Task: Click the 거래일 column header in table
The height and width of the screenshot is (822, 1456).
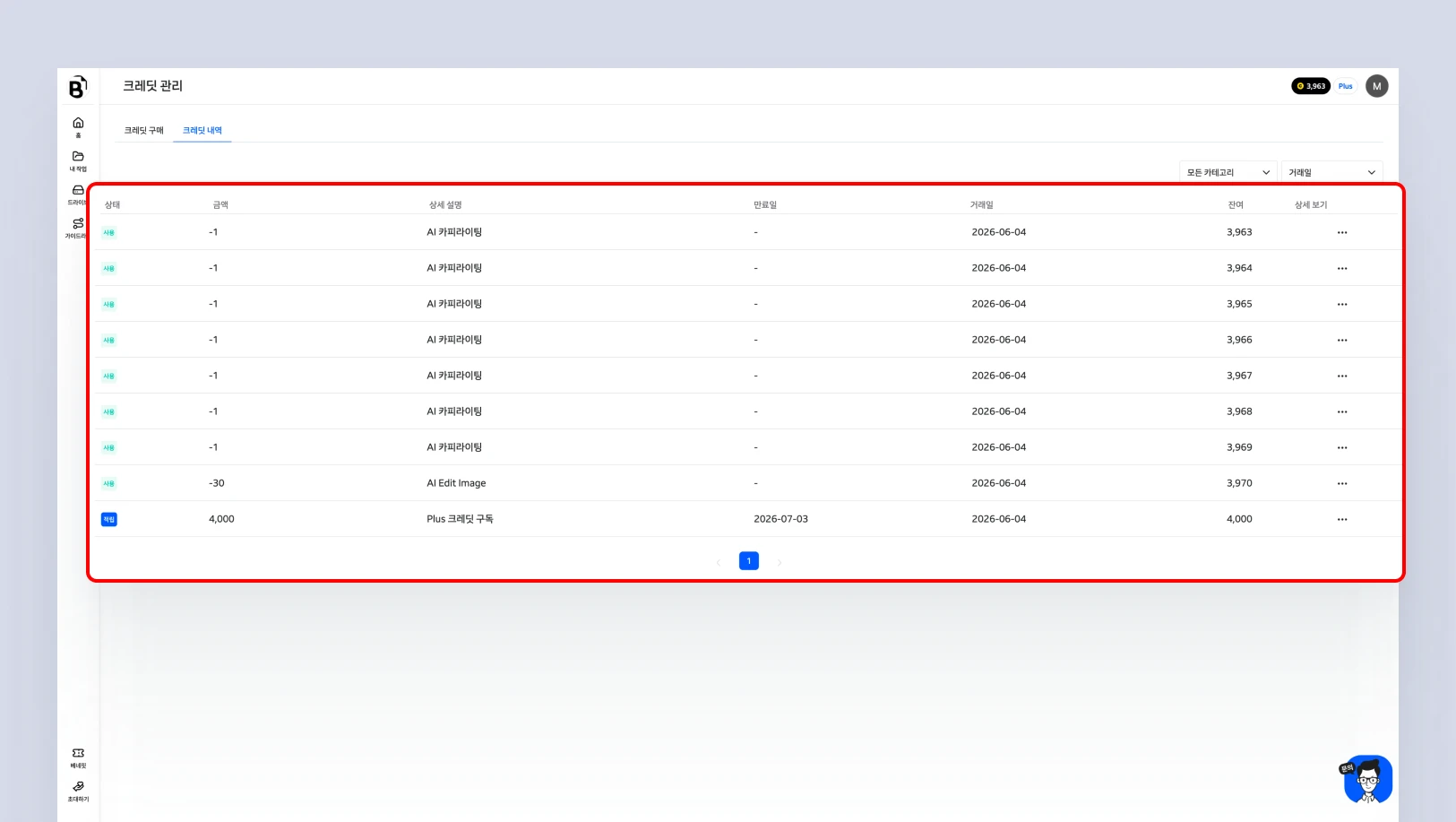Action: [981, 205]
